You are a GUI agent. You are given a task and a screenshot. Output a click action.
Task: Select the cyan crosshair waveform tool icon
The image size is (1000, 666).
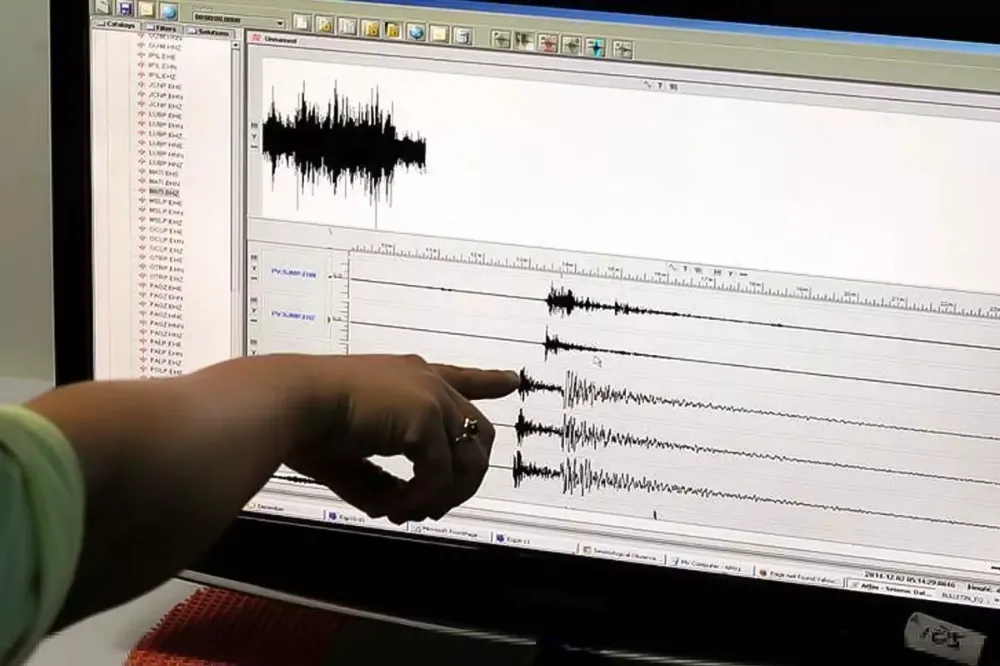(x=595, y=46)
